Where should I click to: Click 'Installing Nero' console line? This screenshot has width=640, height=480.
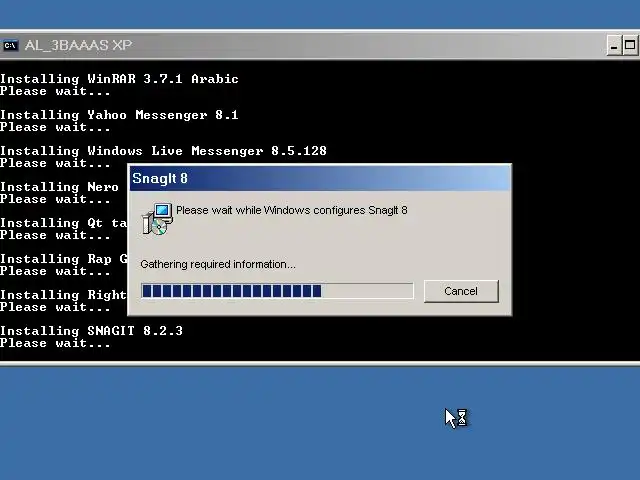coord(60,187)
